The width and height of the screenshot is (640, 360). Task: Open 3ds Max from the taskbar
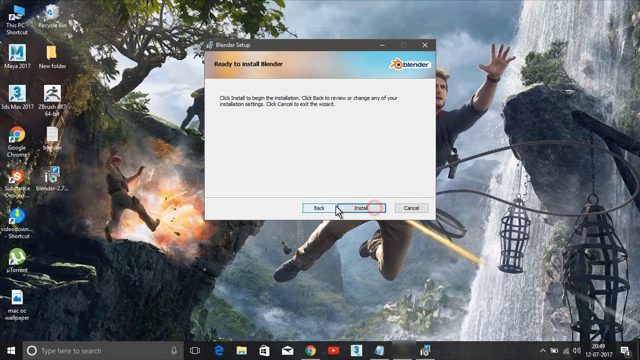(356, 351)
